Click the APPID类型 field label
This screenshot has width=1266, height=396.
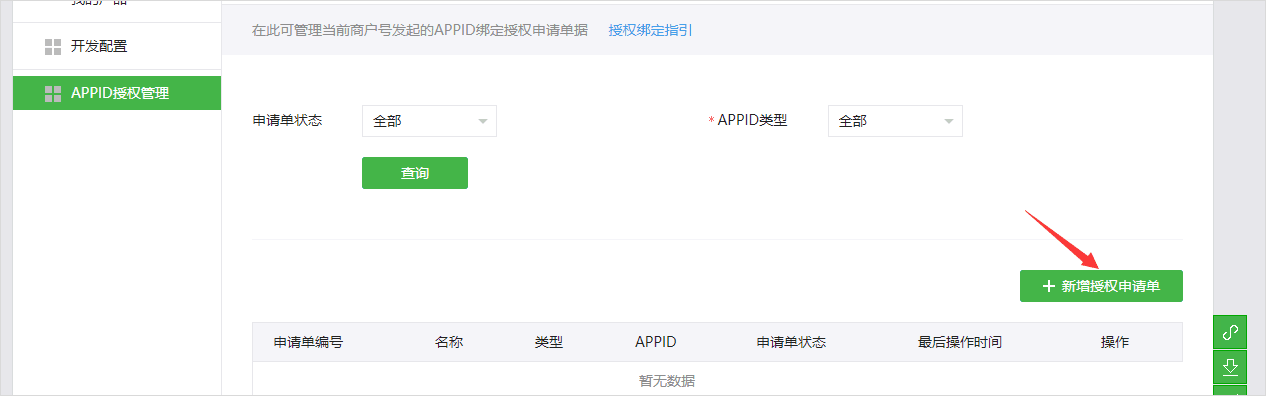coord(752,120)
